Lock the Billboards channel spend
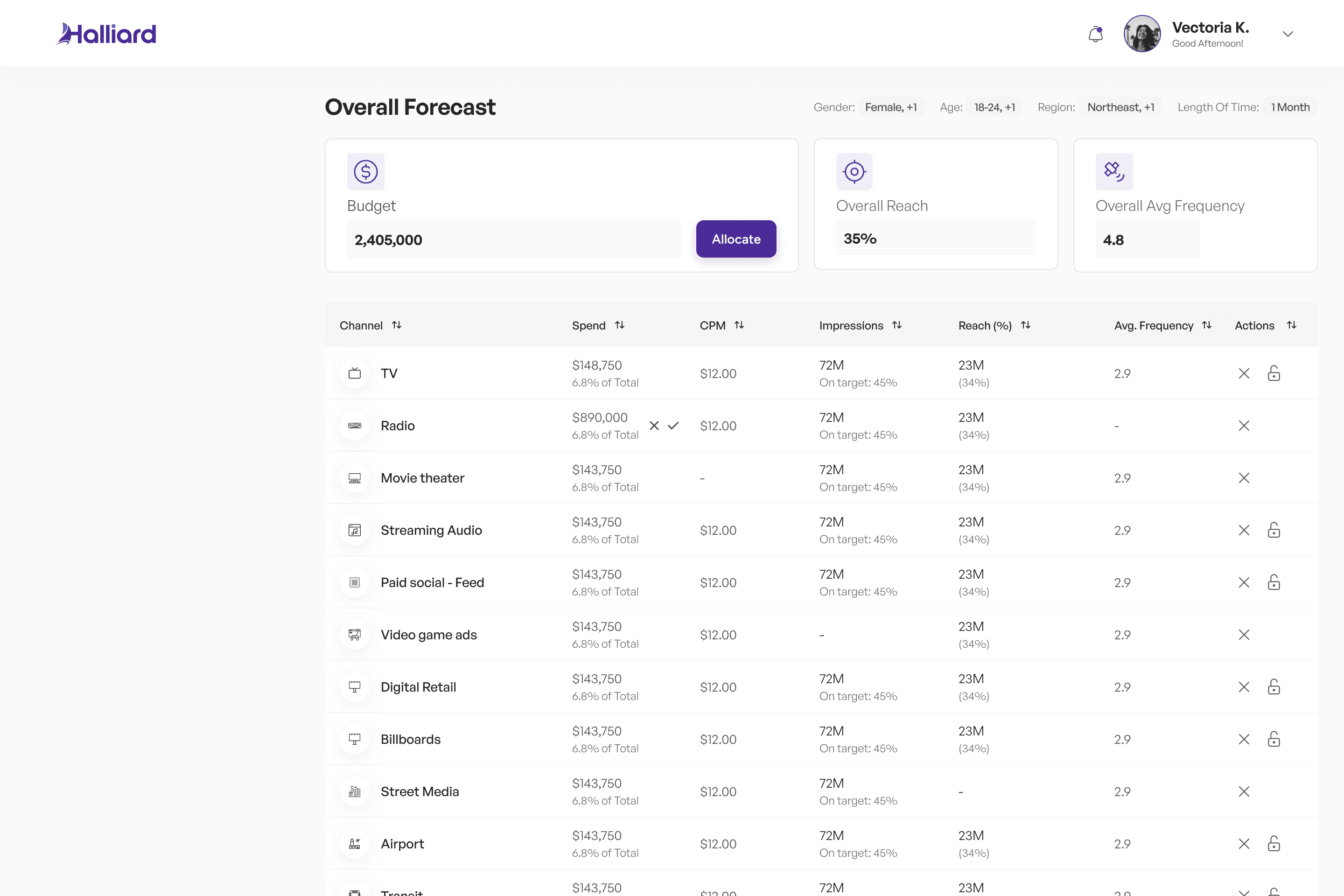The height and width of the screenshot is (896, 1344). [x=1273, y=739]
